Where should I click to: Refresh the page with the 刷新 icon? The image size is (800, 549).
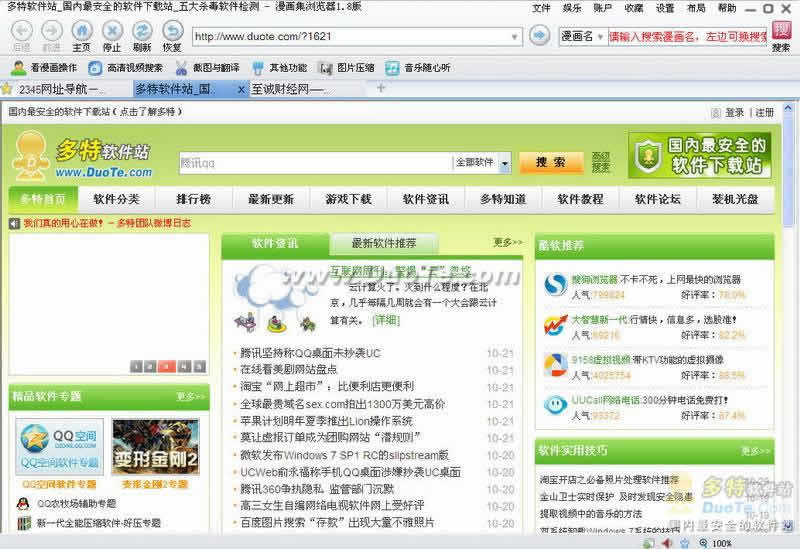click(x=142, y=32)
